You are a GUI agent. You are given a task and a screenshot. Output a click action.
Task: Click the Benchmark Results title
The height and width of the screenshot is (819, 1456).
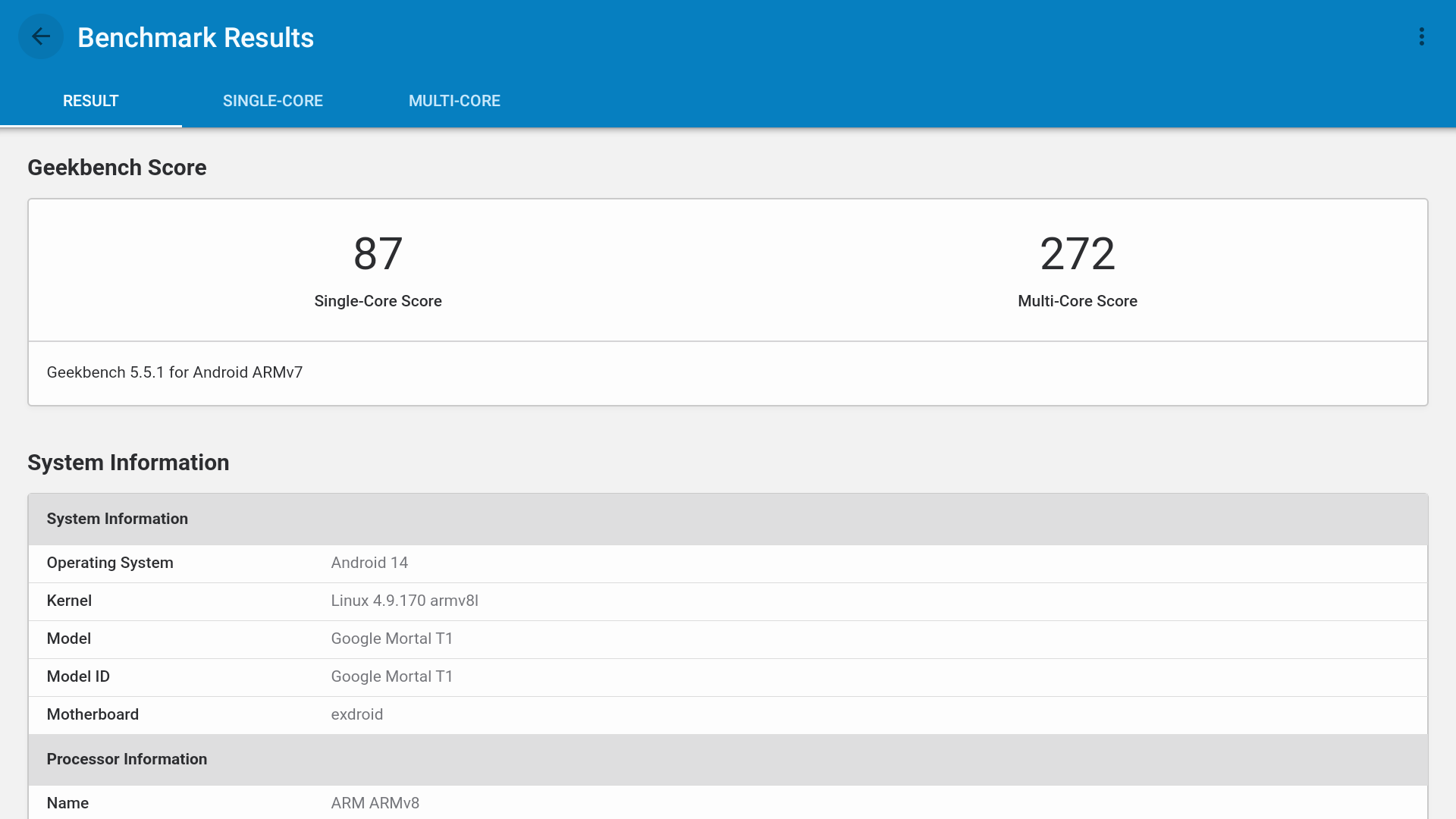click(196, 38)
